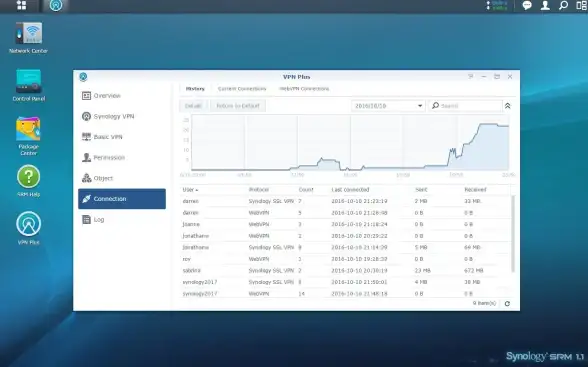The image size is (588, 367).
Task: Click the Search input field
Action: point(465,106)
